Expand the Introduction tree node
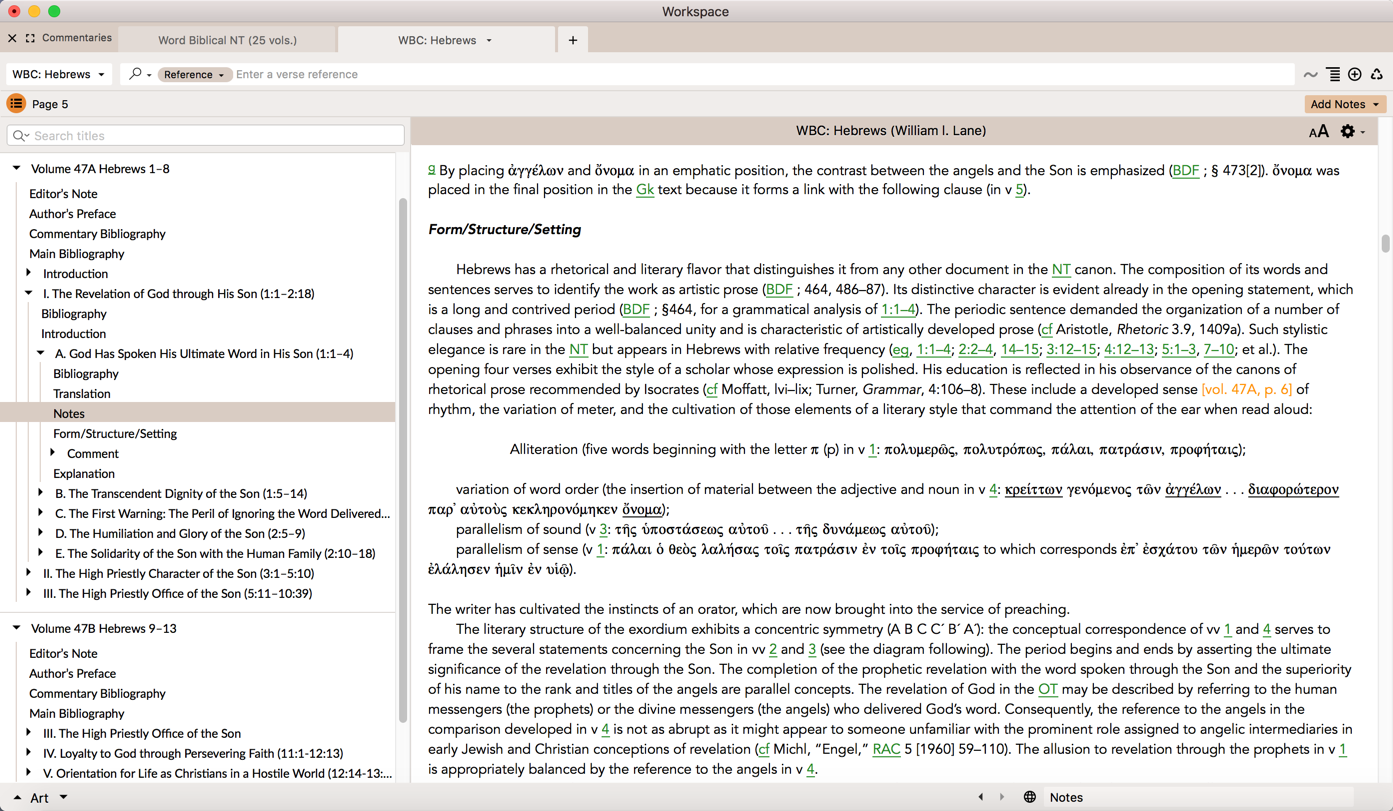The image size is (1393, 811). tap(28, 273)
